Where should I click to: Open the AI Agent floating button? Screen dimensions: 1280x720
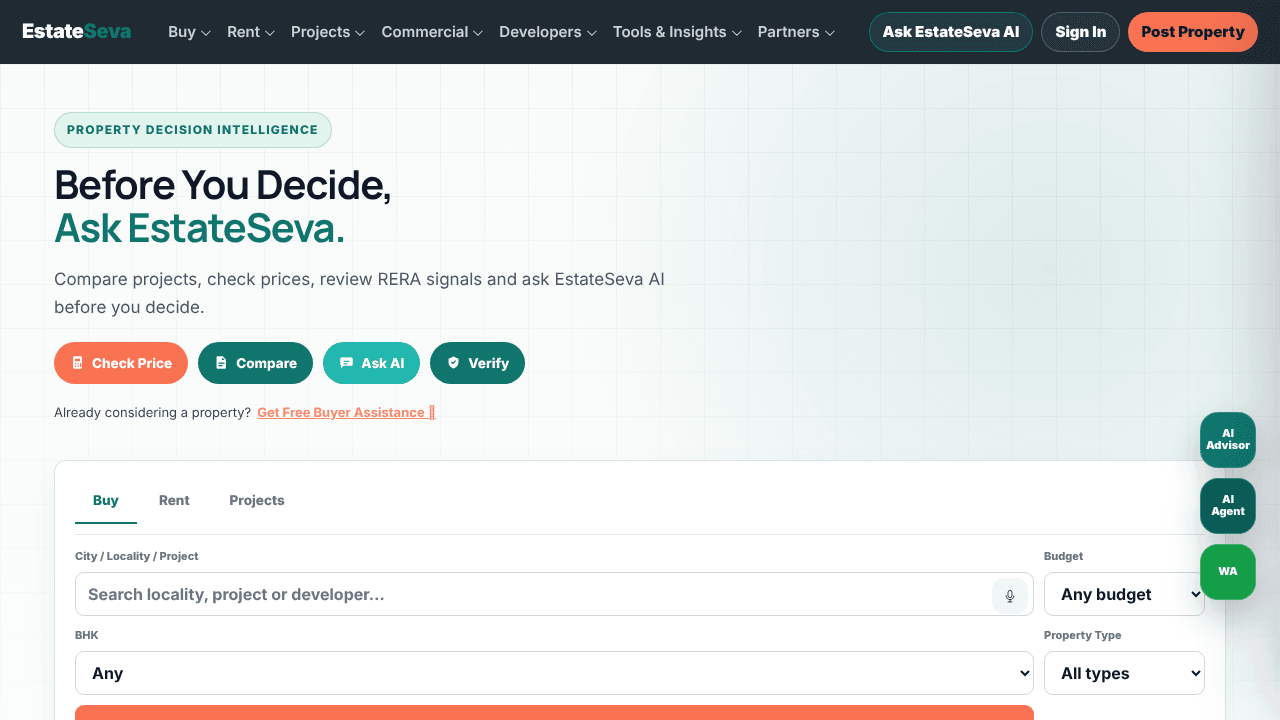click(x=1228, y=505)
